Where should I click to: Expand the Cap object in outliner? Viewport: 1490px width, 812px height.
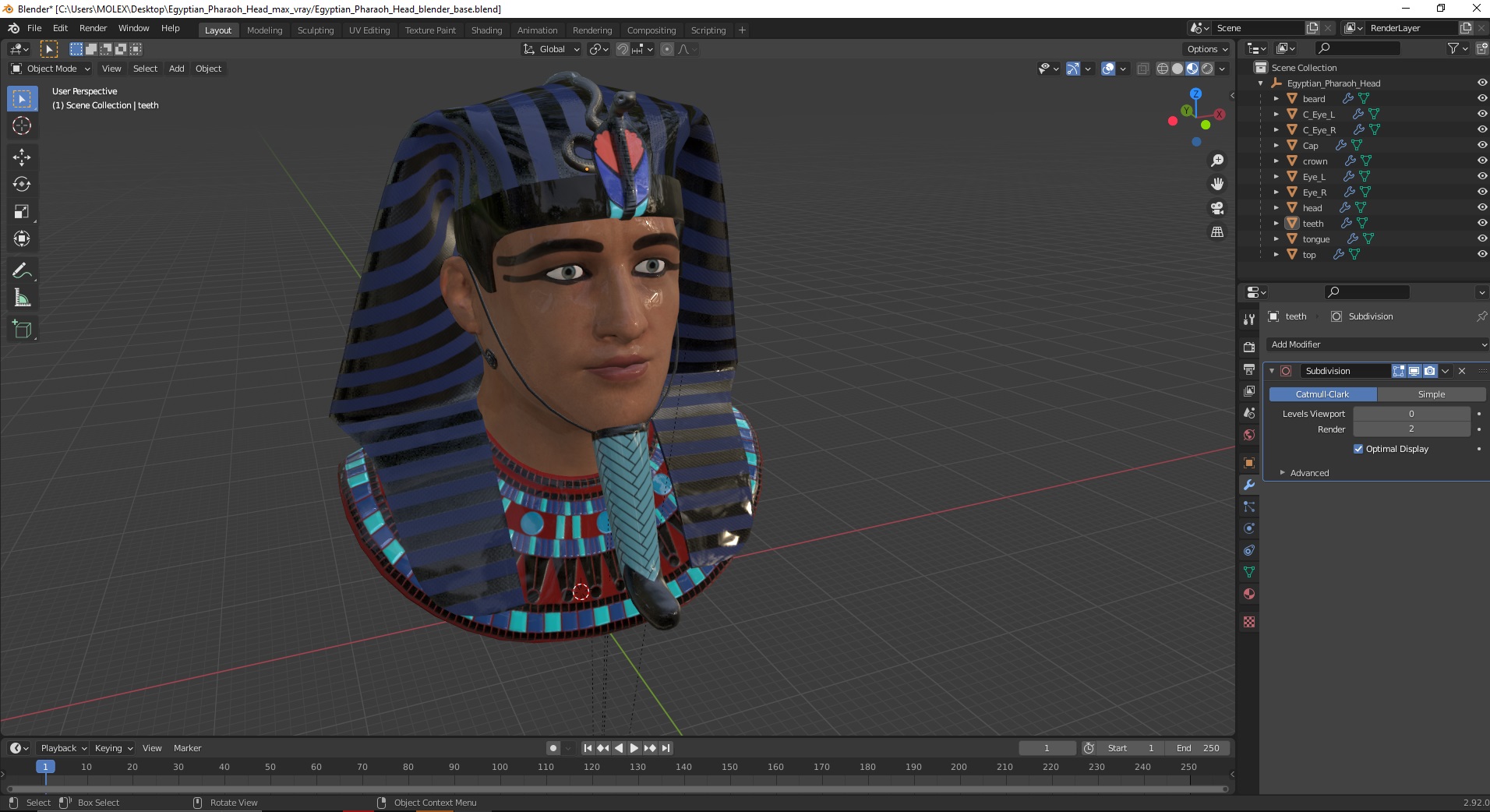[1276, 146]
